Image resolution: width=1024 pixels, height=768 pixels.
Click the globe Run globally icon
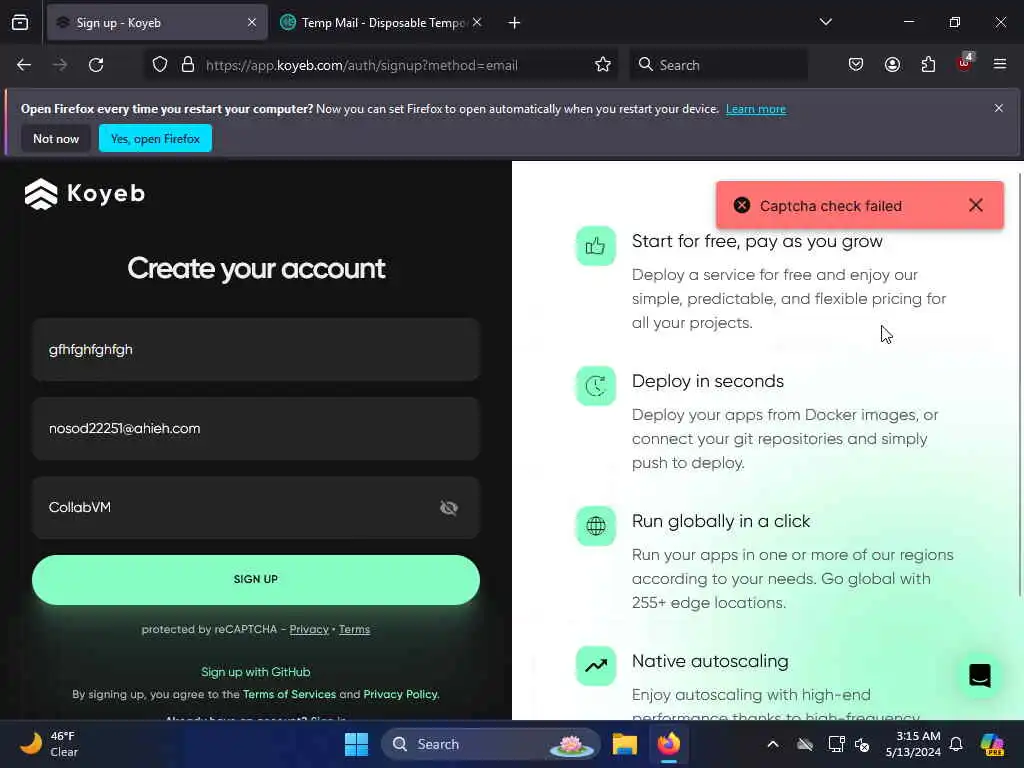[x=596, y=526]
